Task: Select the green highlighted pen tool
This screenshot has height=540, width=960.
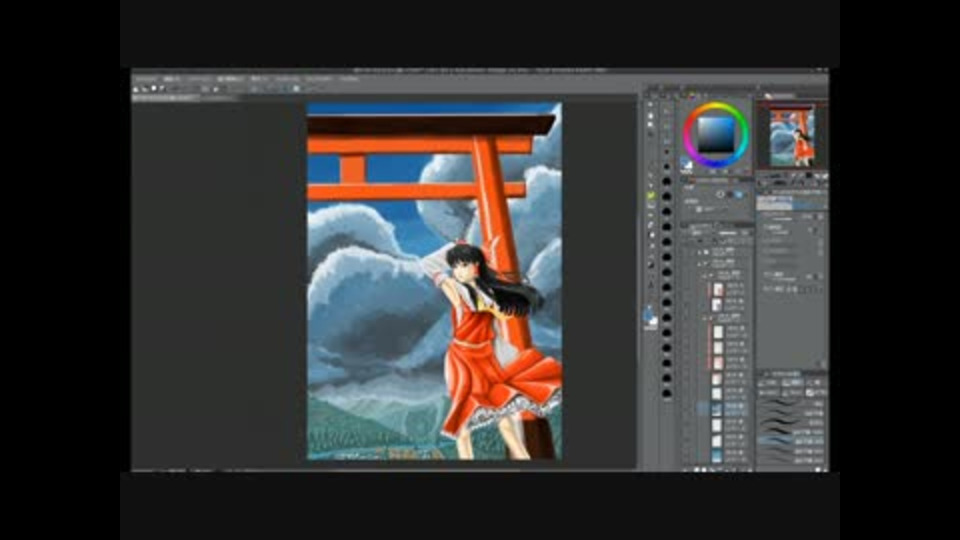Action: click(651, 195)
